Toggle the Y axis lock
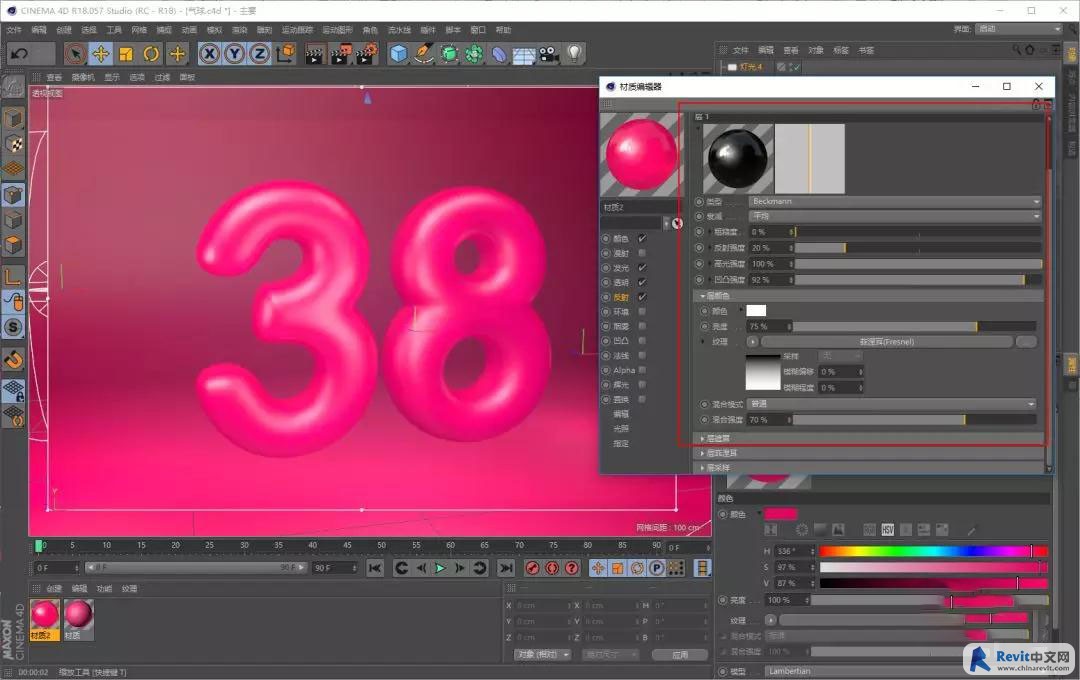Image resolution: width=1080 pixels, height=680 pixels. 235,53
